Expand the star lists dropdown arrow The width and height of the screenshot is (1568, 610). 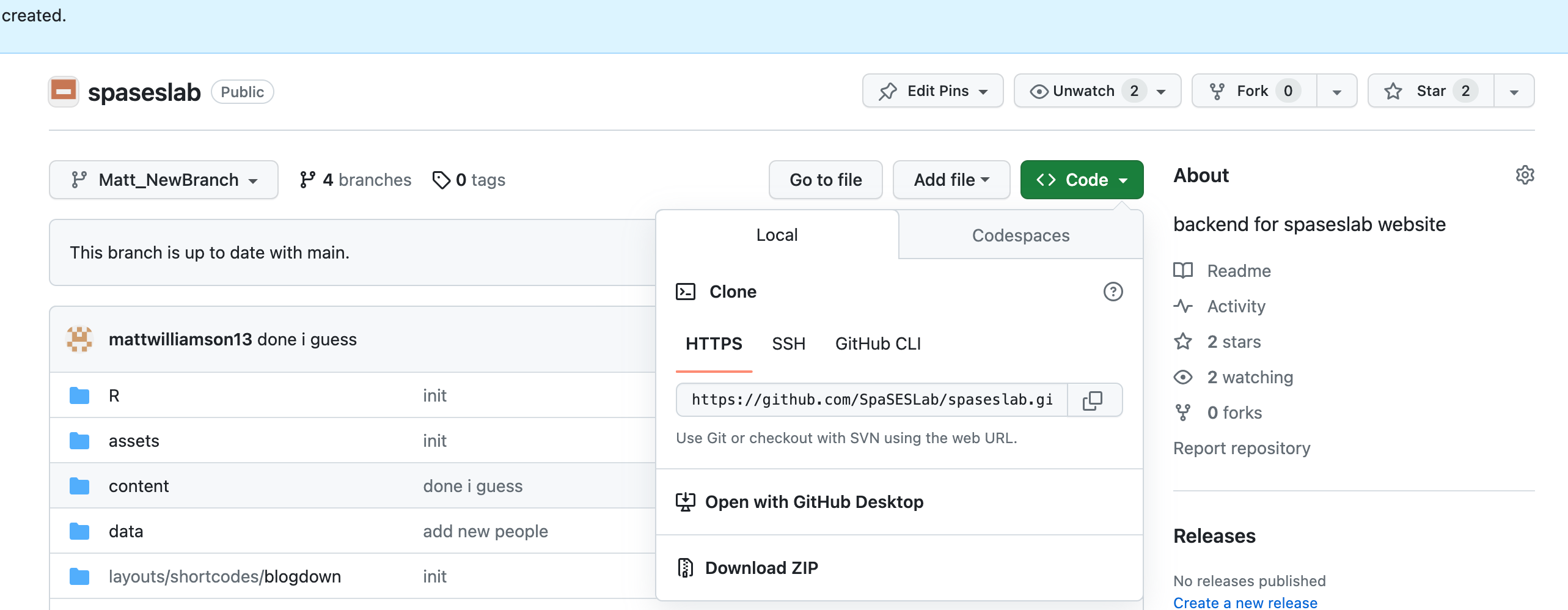[x=1514, y=92]
